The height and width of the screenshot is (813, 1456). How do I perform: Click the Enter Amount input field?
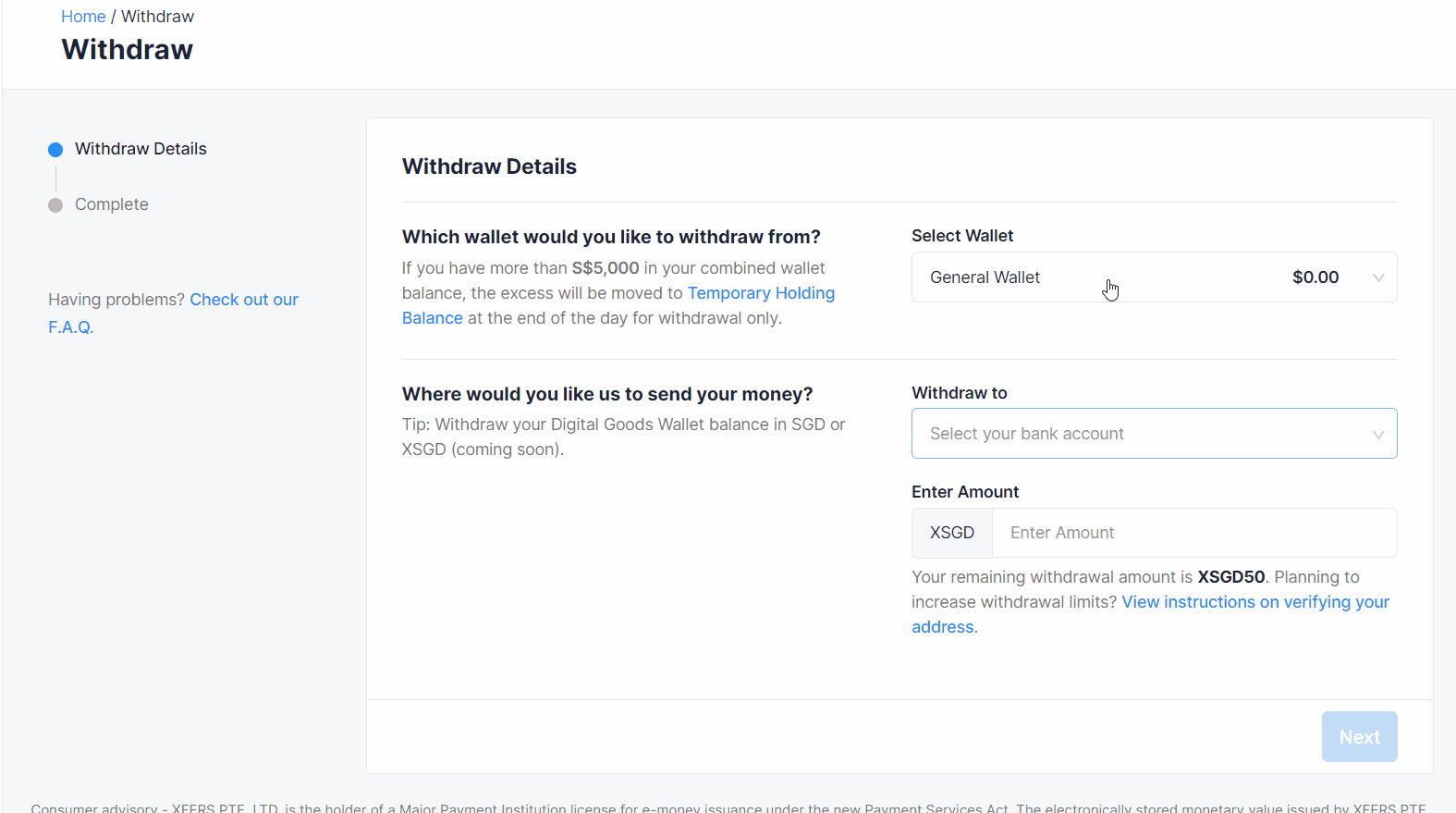click(x=1194, y=533)
